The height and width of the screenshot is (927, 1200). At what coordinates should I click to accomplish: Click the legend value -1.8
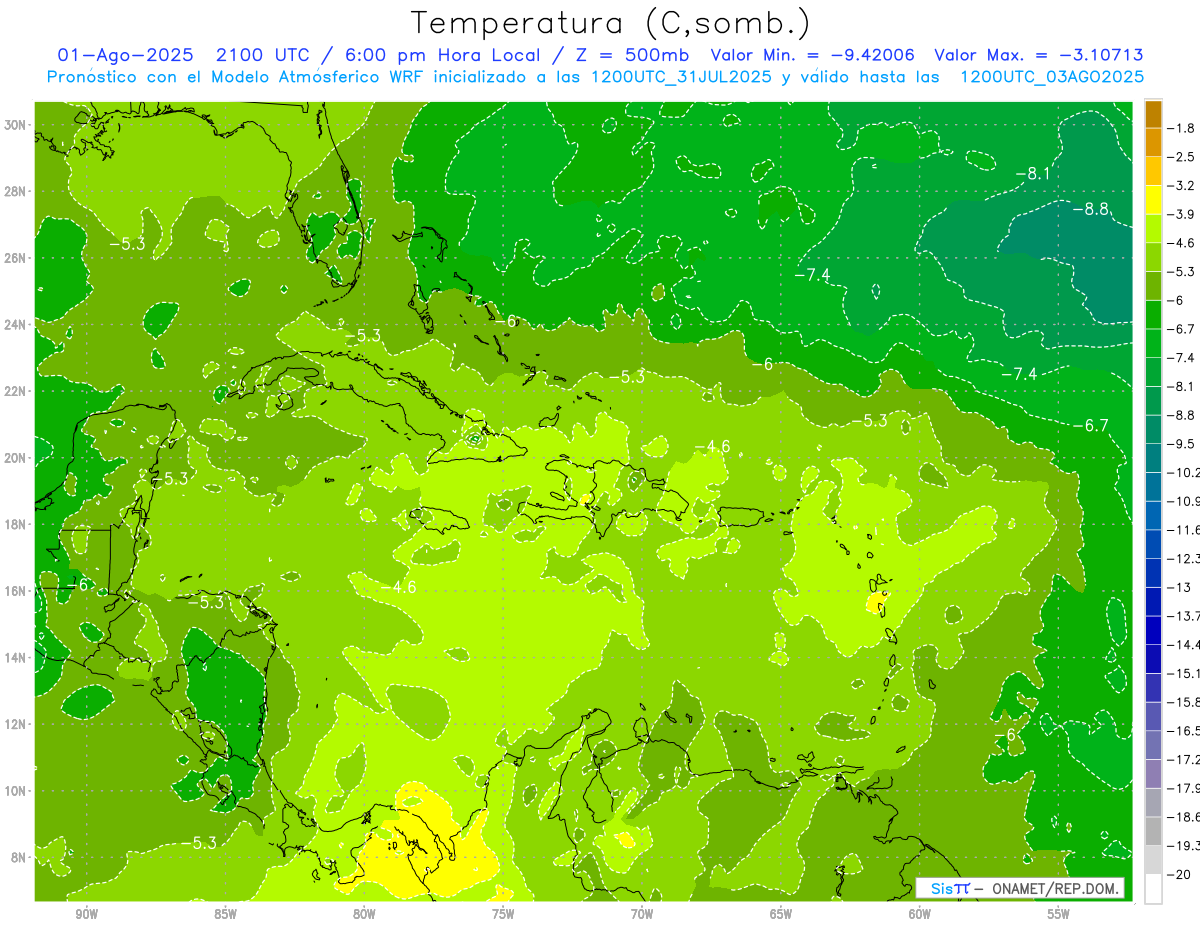pyautogui.click(x=1182, y=128)
